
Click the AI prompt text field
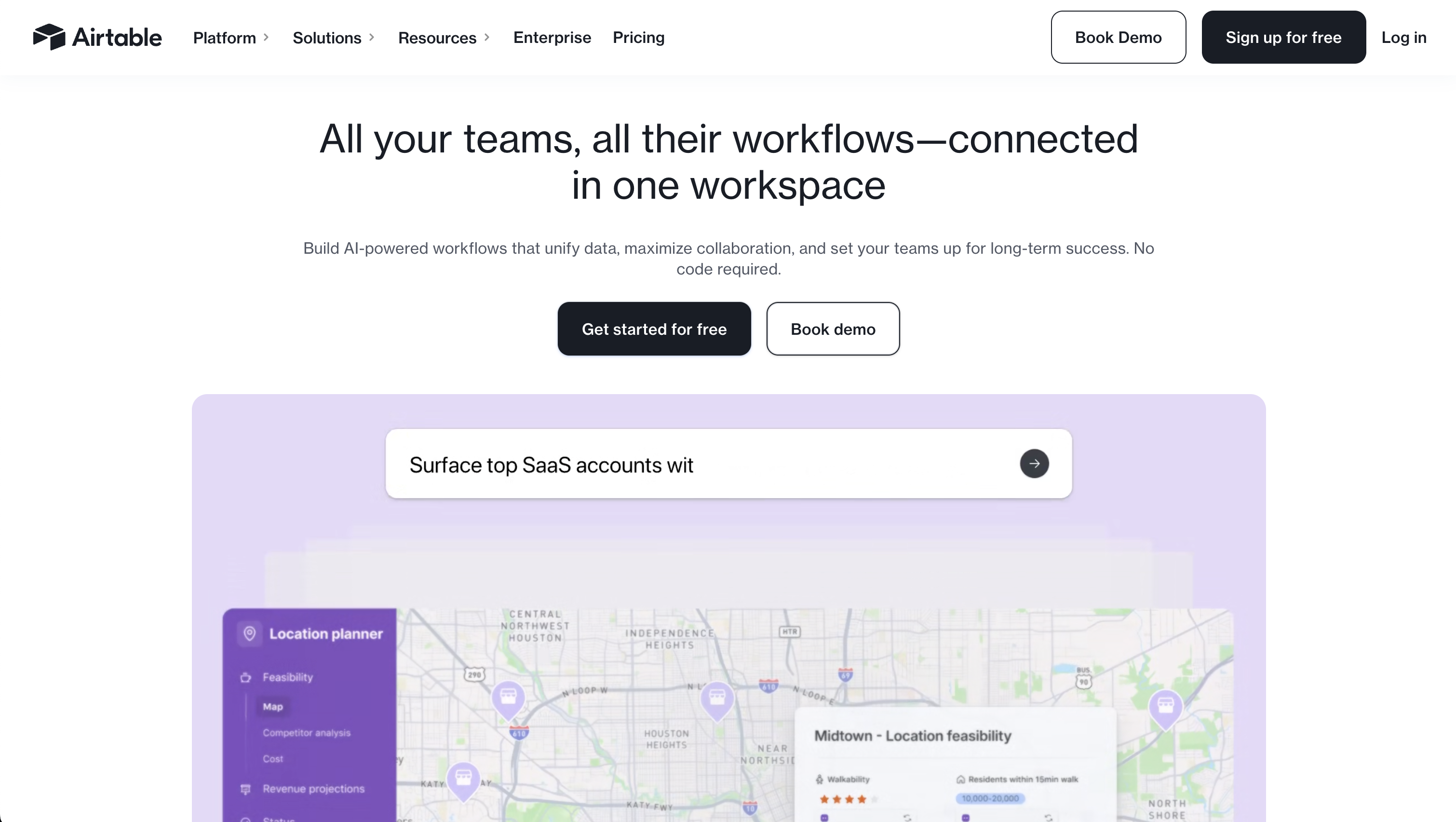coord(678,465)
